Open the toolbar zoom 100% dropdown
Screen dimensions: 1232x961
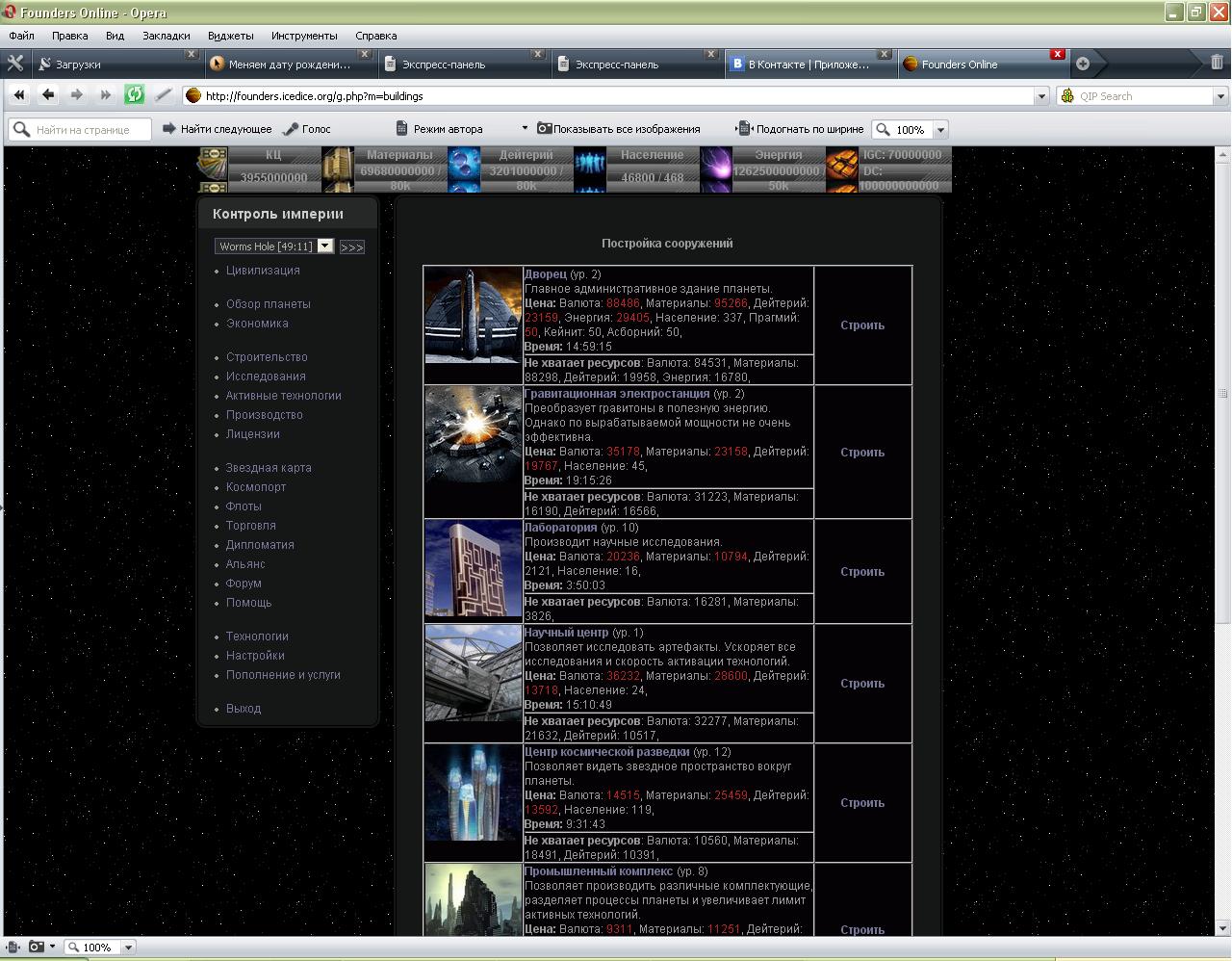click(941, 129)
